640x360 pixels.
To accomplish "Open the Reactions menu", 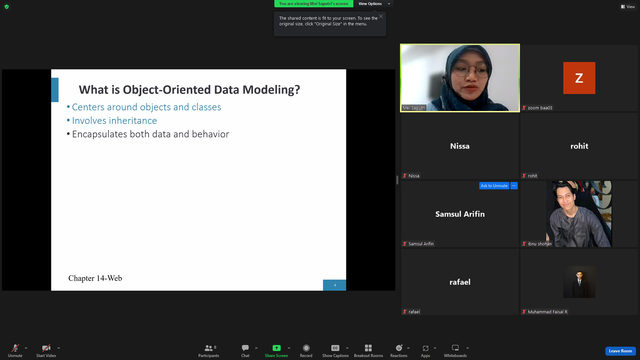I will point(399,350).
